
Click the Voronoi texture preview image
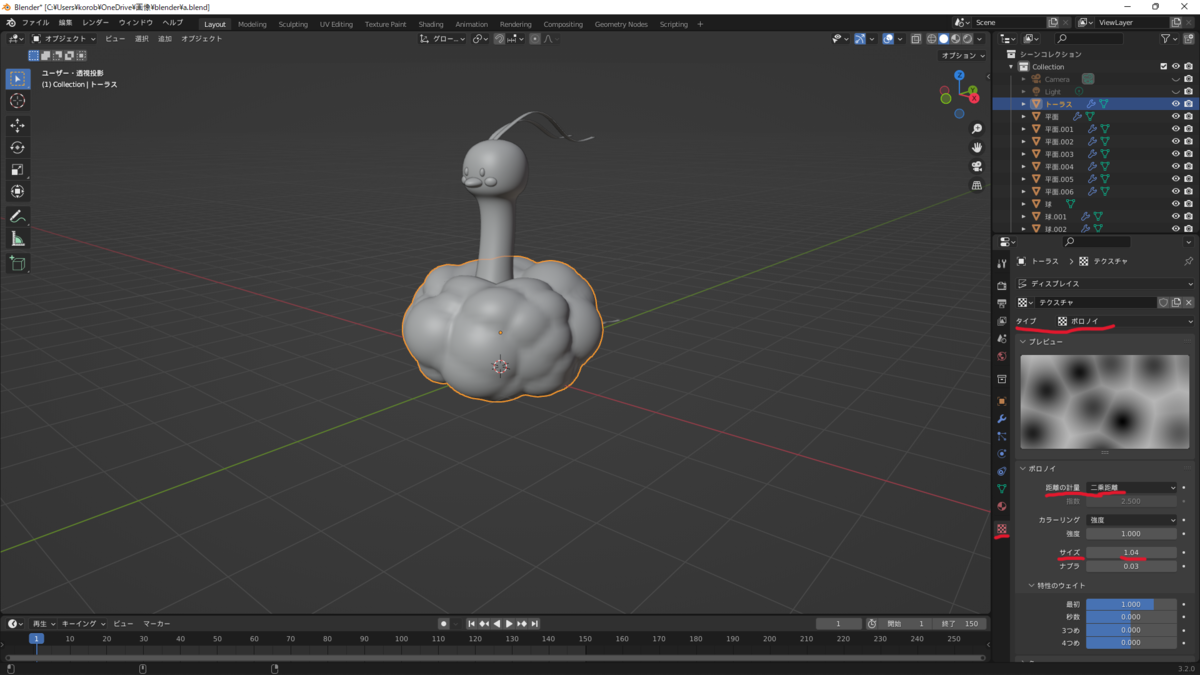coord(1105,401)
